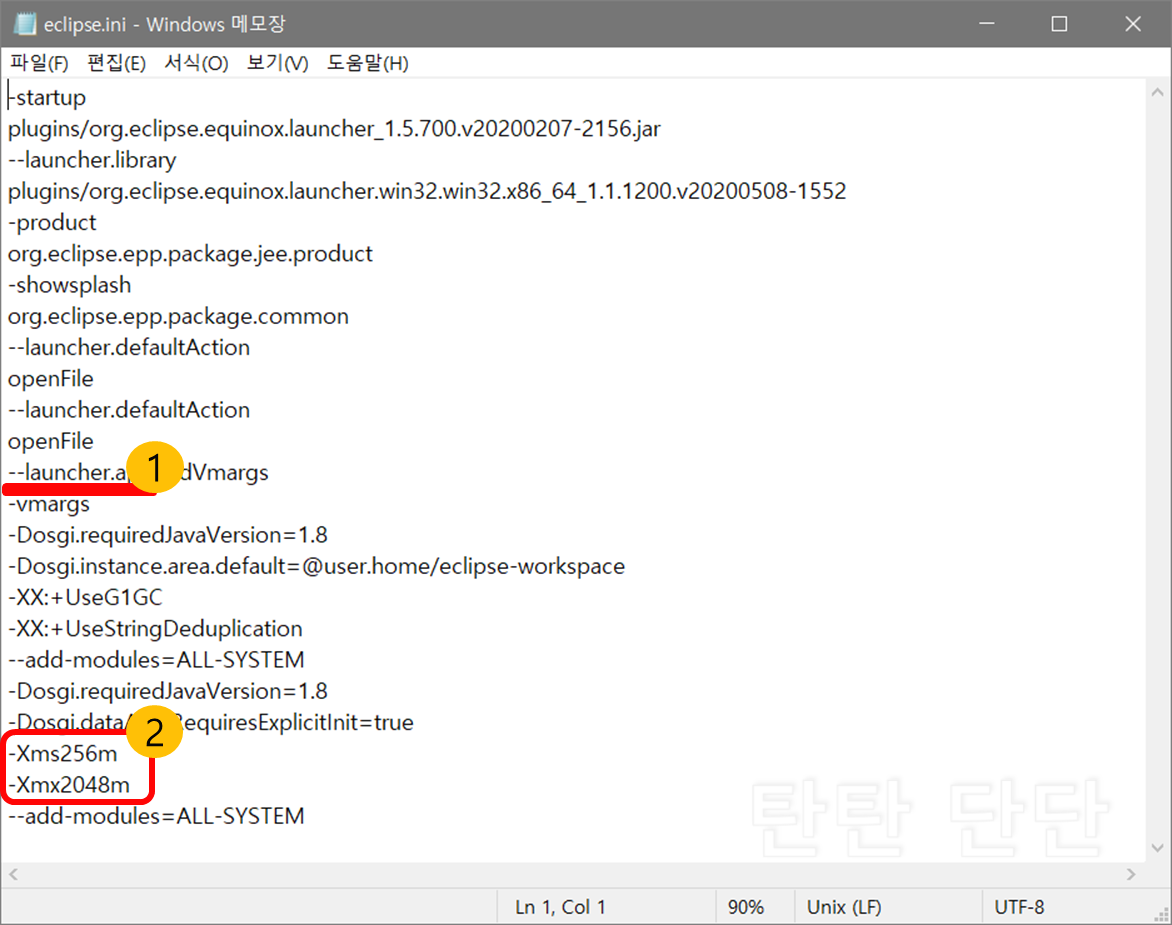The width and height of the screenshot is (1172, 925).
Task: Click the --launcher.library line
Action: point(93,161)
